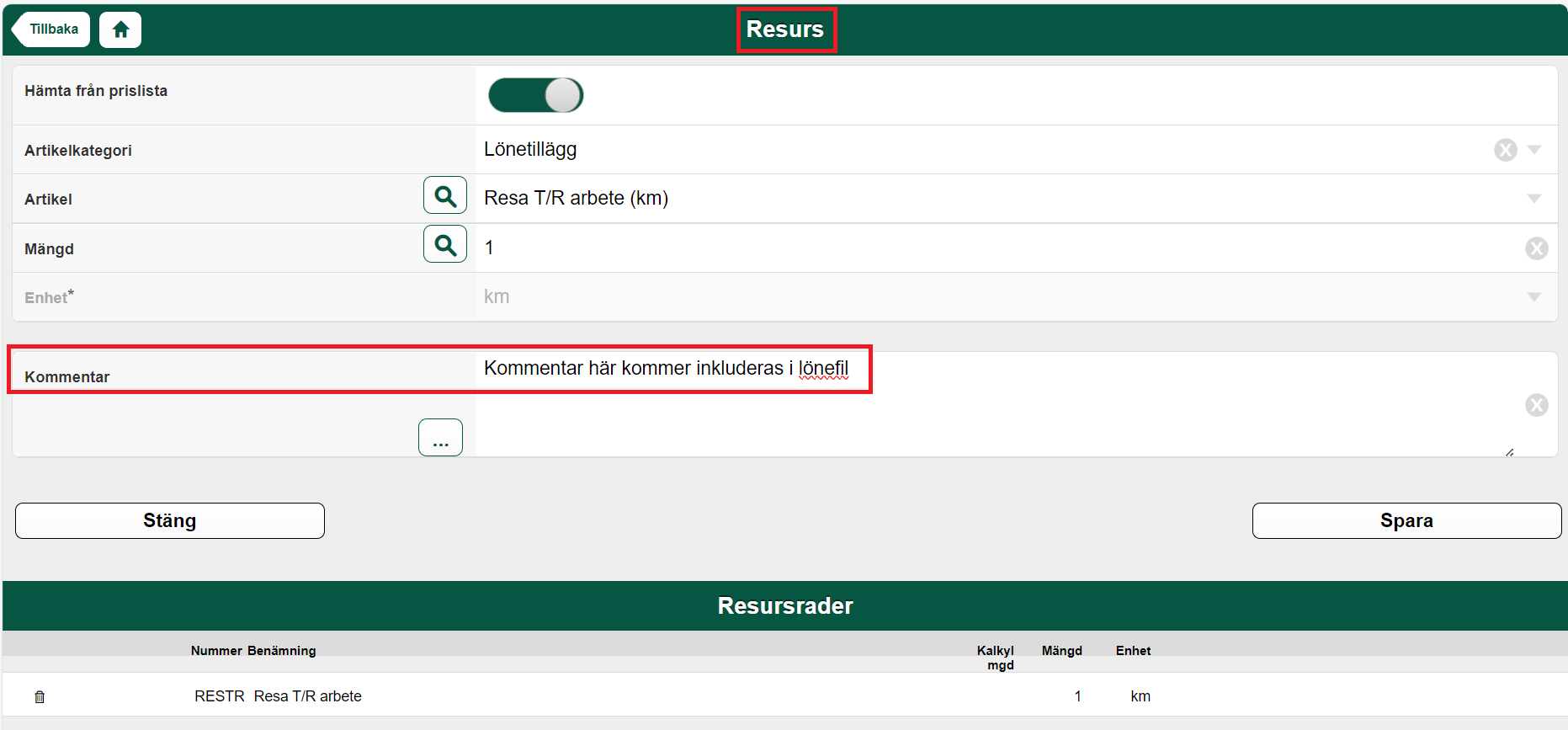
Task: Open the Mängd search magnifier
Action: pos(444,245)
